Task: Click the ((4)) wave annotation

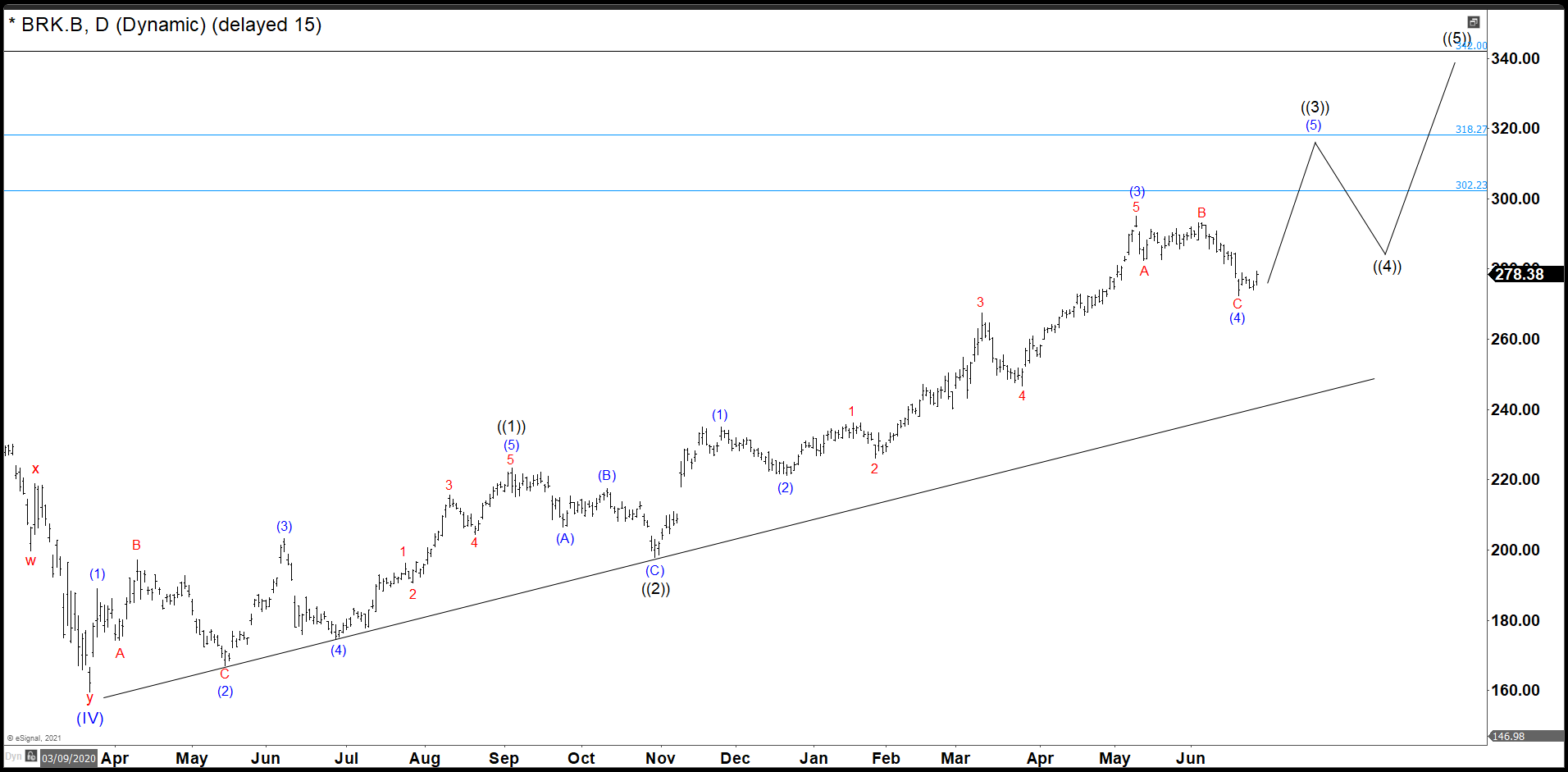Action: tap(1388, 267)
